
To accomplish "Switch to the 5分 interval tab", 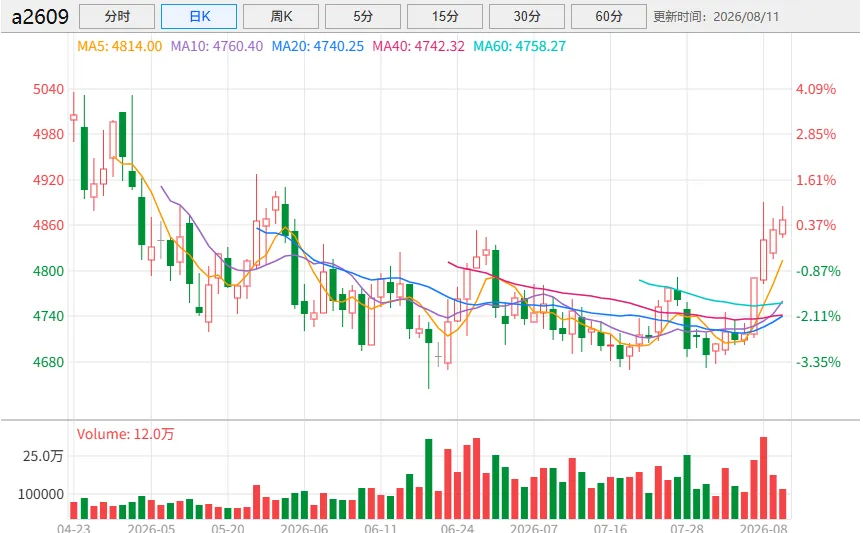I will coord(363,17).
